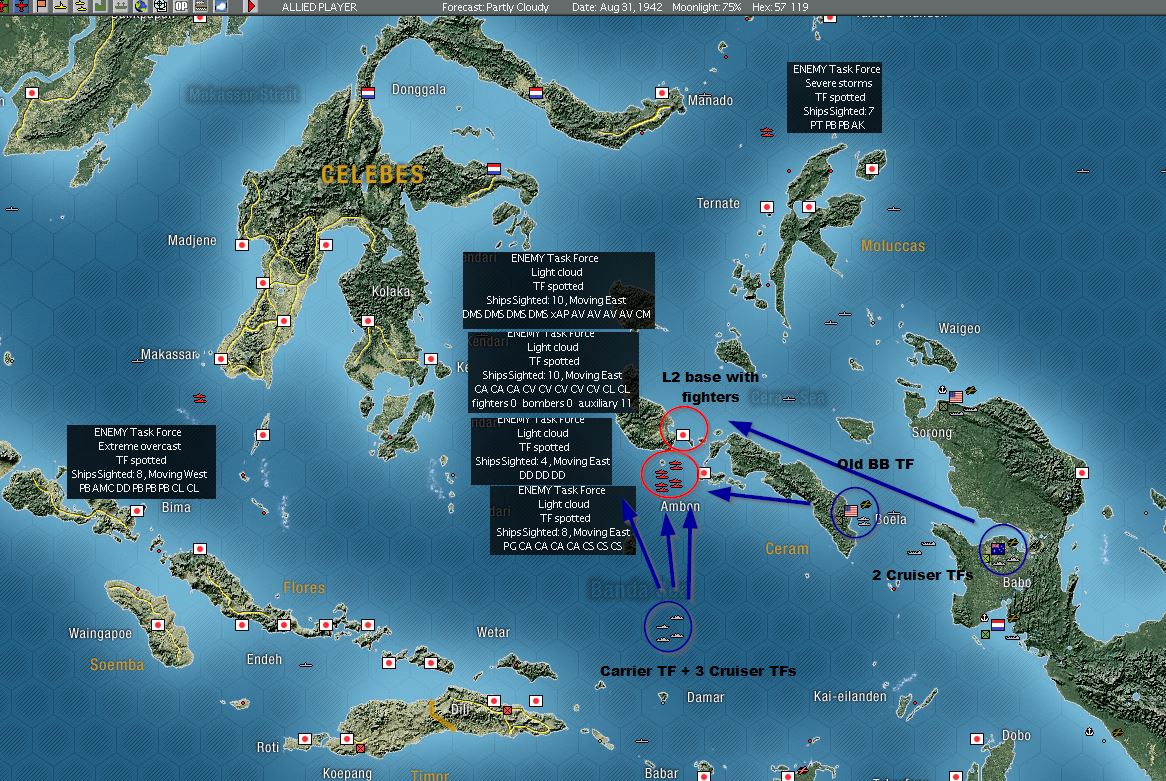Select the Japanese base at Roti
The height and width of the screenshot is (781, 1166).
(x=305, y=739)
